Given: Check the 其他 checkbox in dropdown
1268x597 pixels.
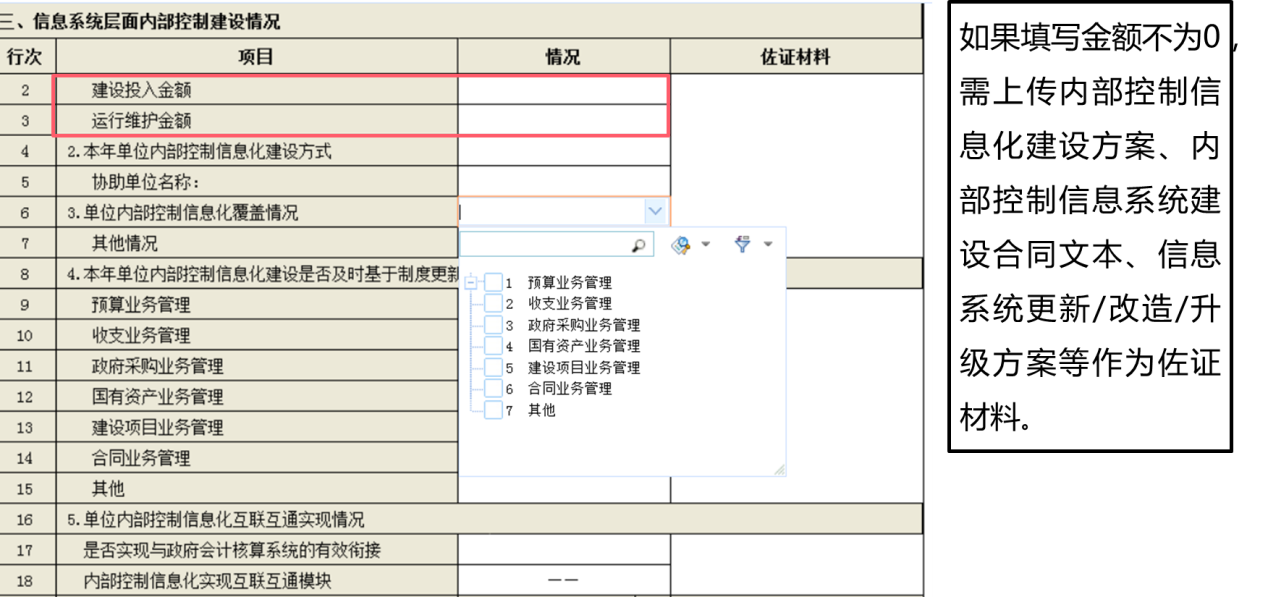Looking at the screenshot, I should [x=493, y=410].
